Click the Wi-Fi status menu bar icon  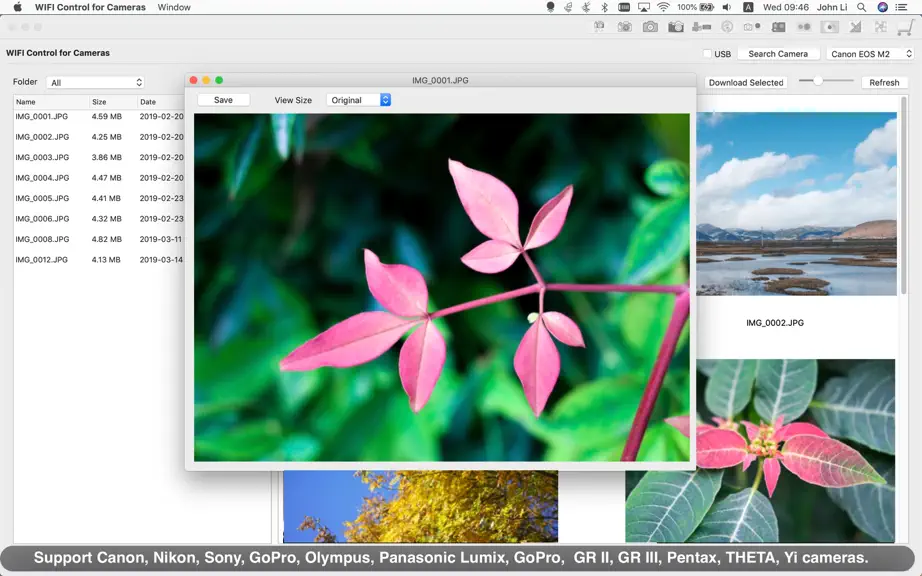(x=663, y=7)
